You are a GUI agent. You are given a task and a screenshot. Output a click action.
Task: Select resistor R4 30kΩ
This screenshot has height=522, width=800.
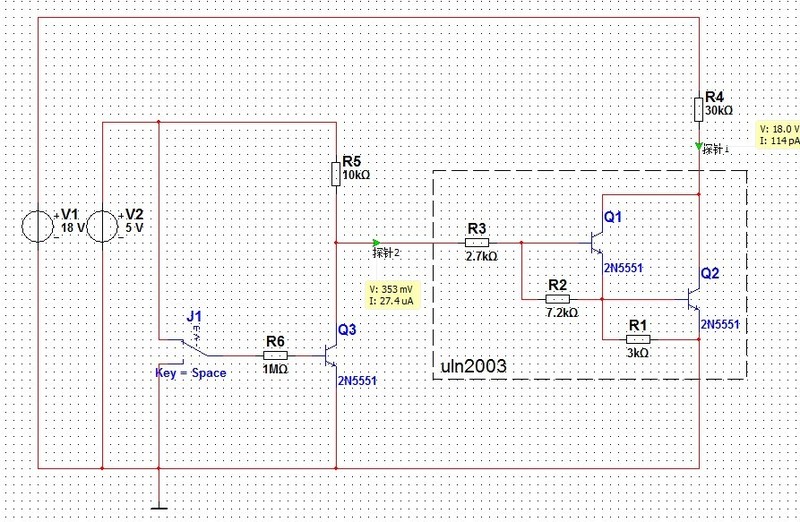pos(699,107)
